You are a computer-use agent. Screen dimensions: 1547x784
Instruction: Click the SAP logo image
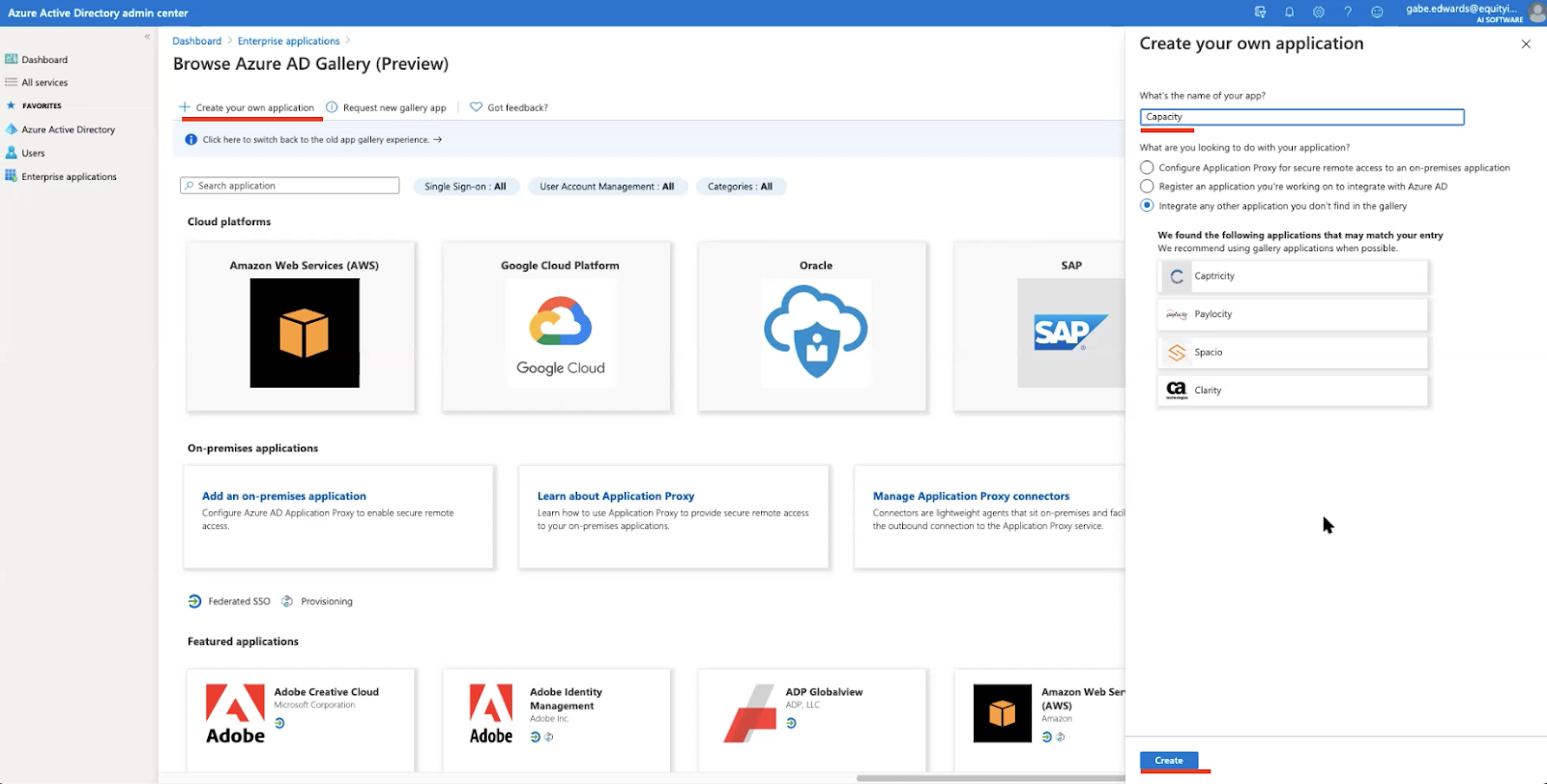[x=1071, y=334]
